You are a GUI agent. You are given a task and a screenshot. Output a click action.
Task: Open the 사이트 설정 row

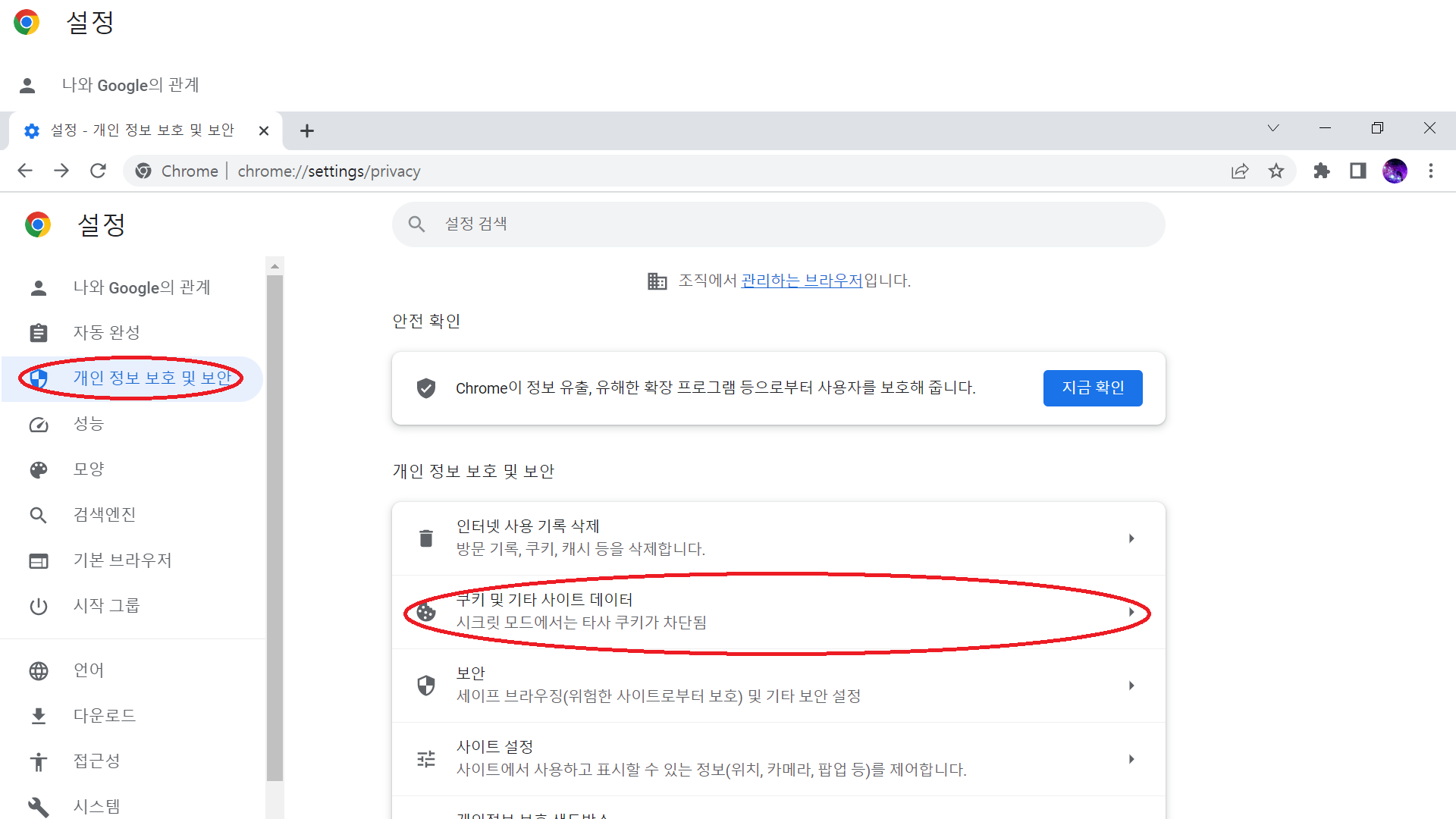coord(778,759)
